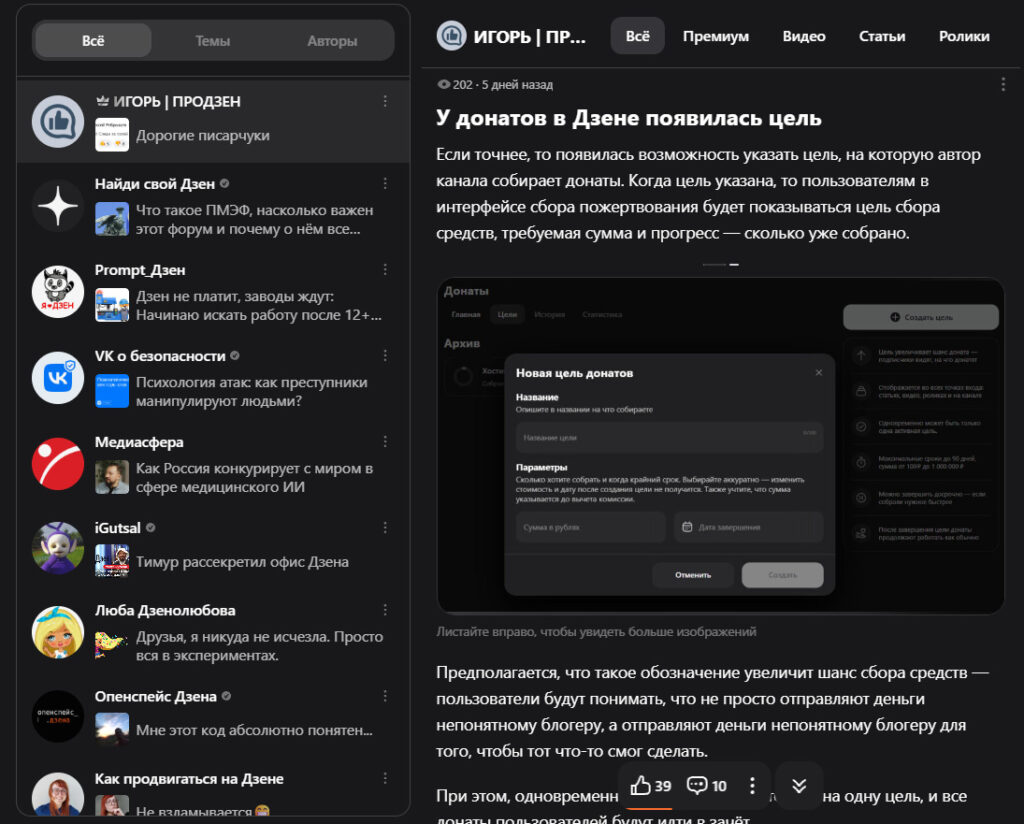1024x824 pixels.
Task: Open options menu for ИГОРЬ | ПРОДЗЕН row
Action: pyautogui.click(x=385, y=101)
